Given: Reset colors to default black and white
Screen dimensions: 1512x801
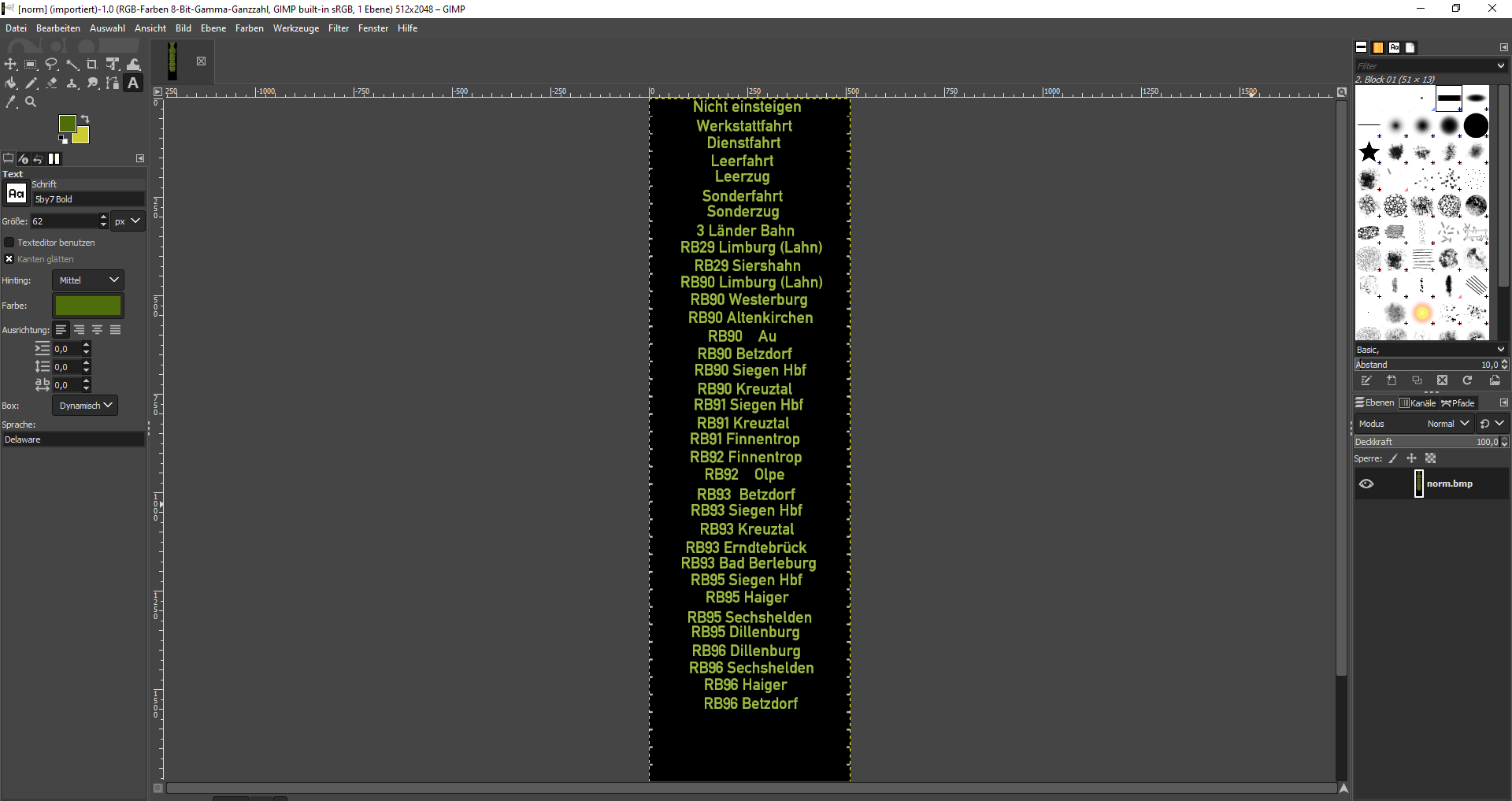Looking at the screenshot, I should click(x=63, y=140).
